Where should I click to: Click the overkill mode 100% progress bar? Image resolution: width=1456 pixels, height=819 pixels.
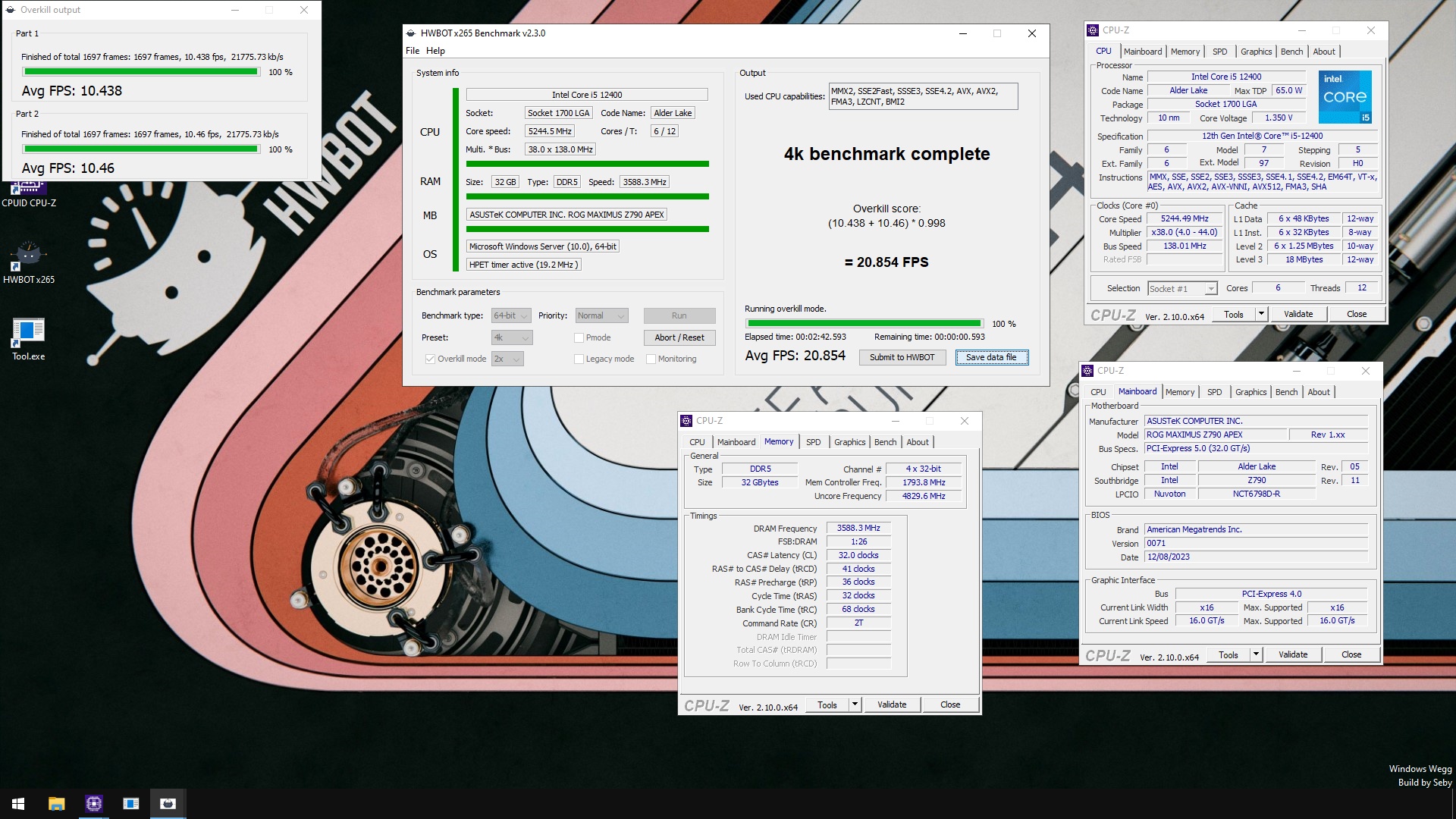coord(864,324)
